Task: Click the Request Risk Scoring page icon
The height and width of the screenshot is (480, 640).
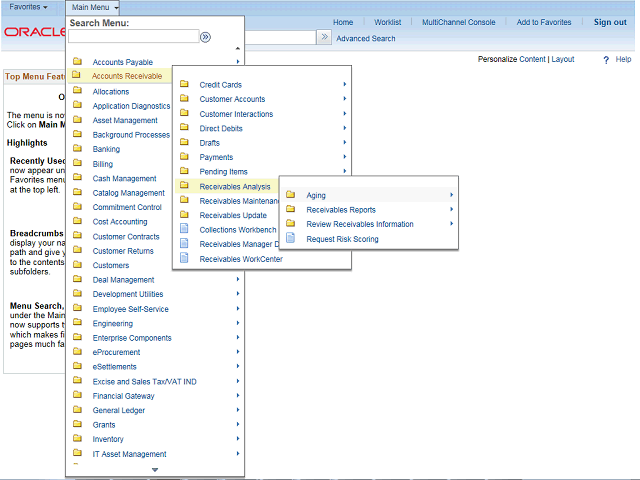Action: (x=291, y=239)
